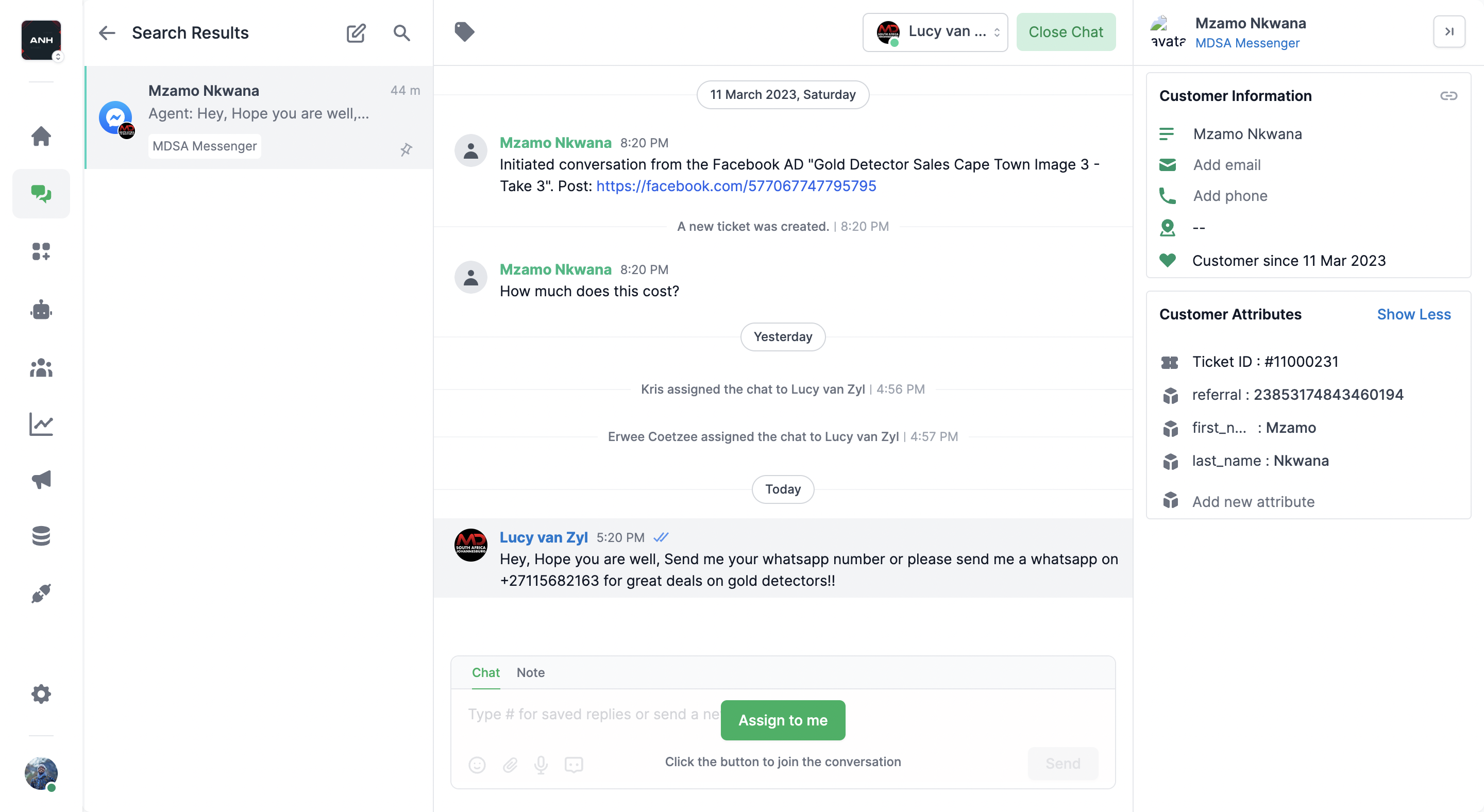Open the Lucy van agent assignment dropdown
This screenshot has width=1484, height=812.
(x=935, y=31)
